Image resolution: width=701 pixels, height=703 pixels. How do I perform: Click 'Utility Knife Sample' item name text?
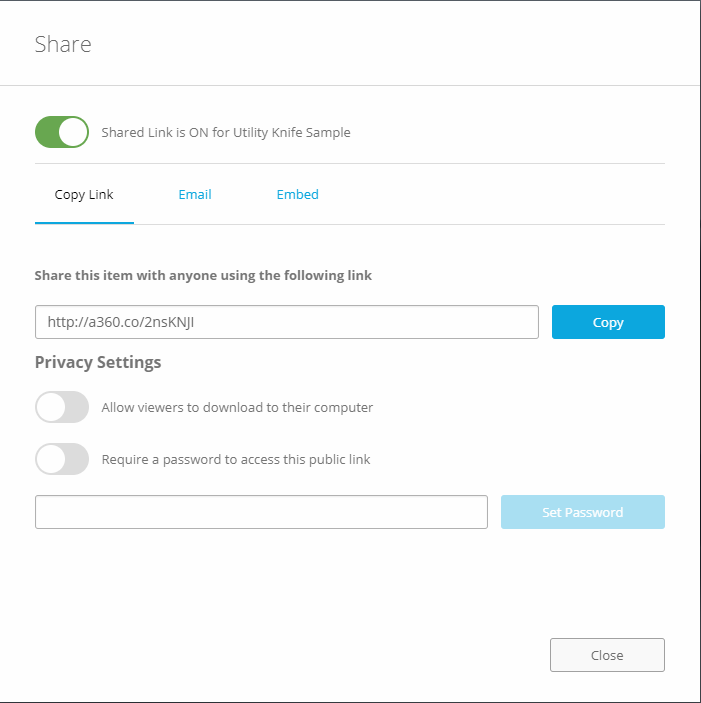point(292,132)
